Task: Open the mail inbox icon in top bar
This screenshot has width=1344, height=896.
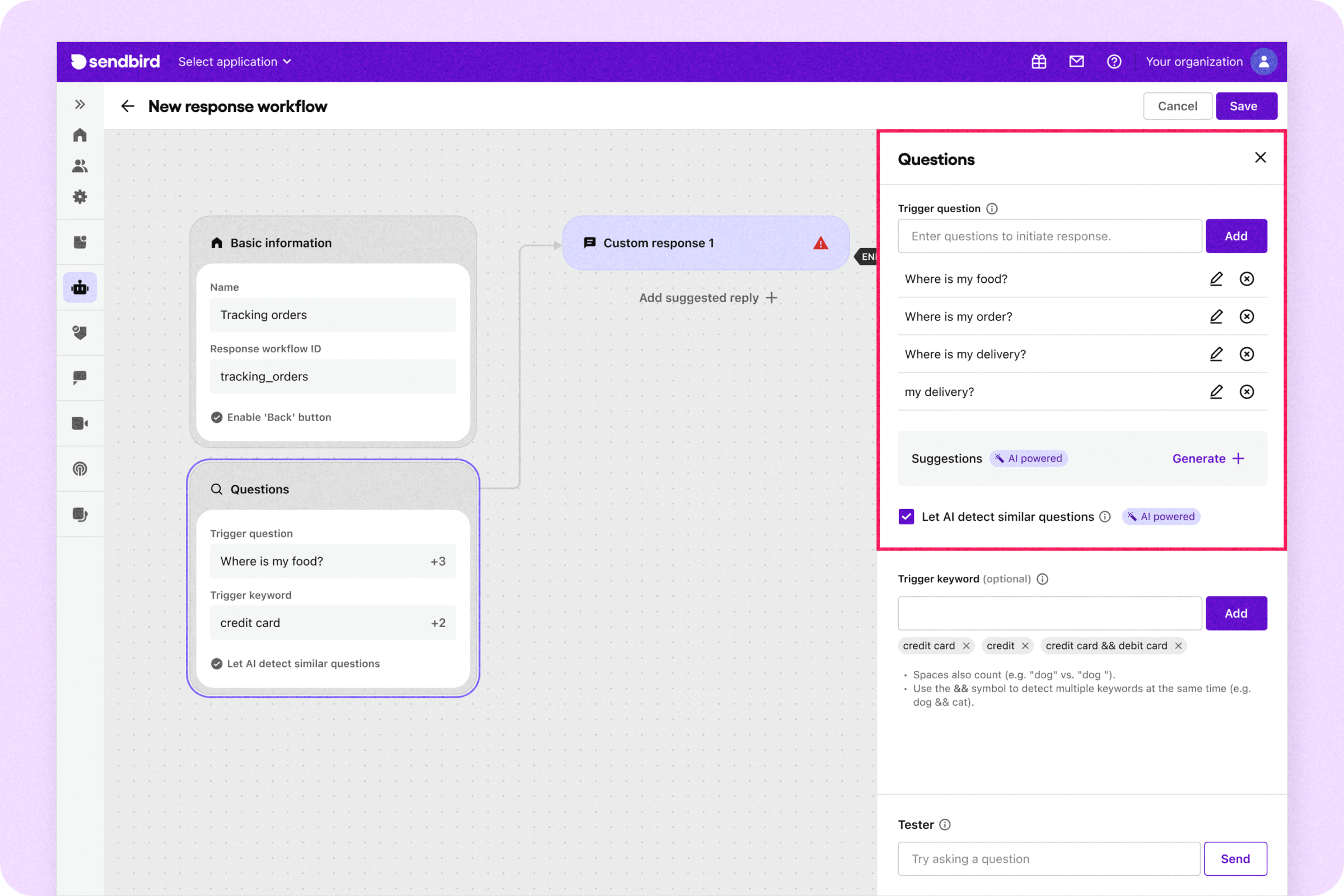Action: (1076, 61)
